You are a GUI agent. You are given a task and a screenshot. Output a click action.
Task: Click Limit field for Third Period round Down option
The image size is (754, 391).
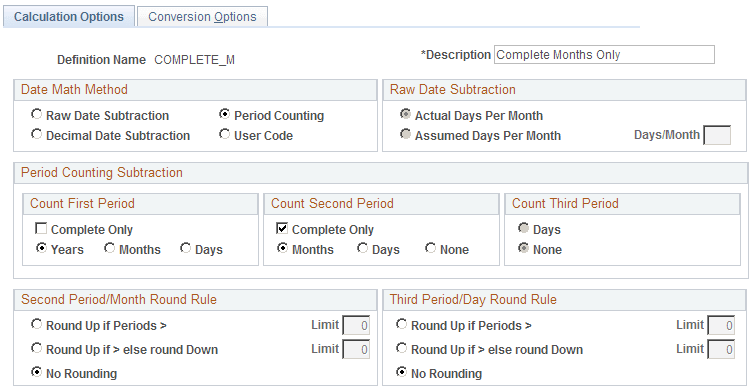tap(721, 350)
